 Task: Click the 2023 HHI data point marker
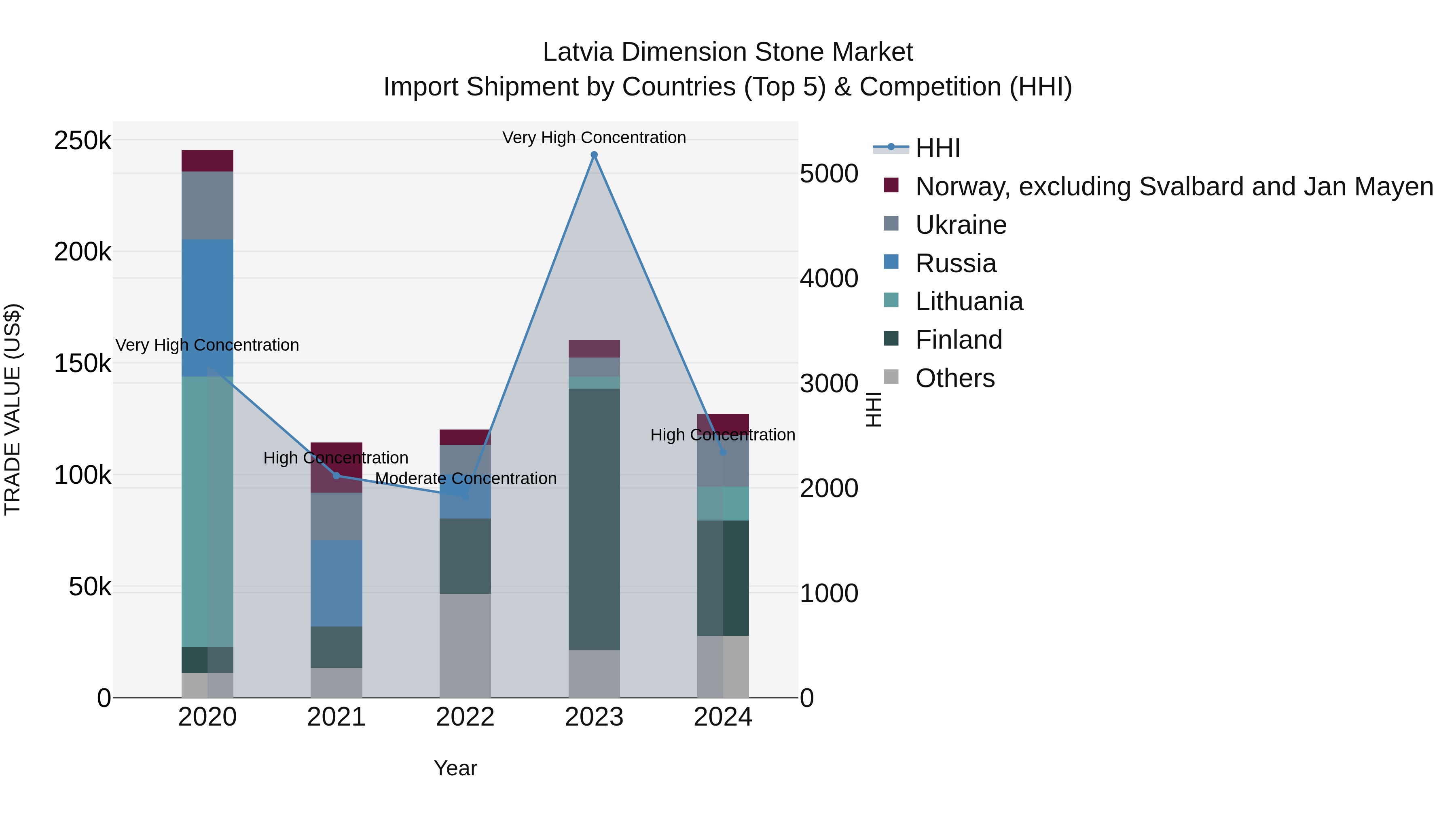[x=594, y=155]
